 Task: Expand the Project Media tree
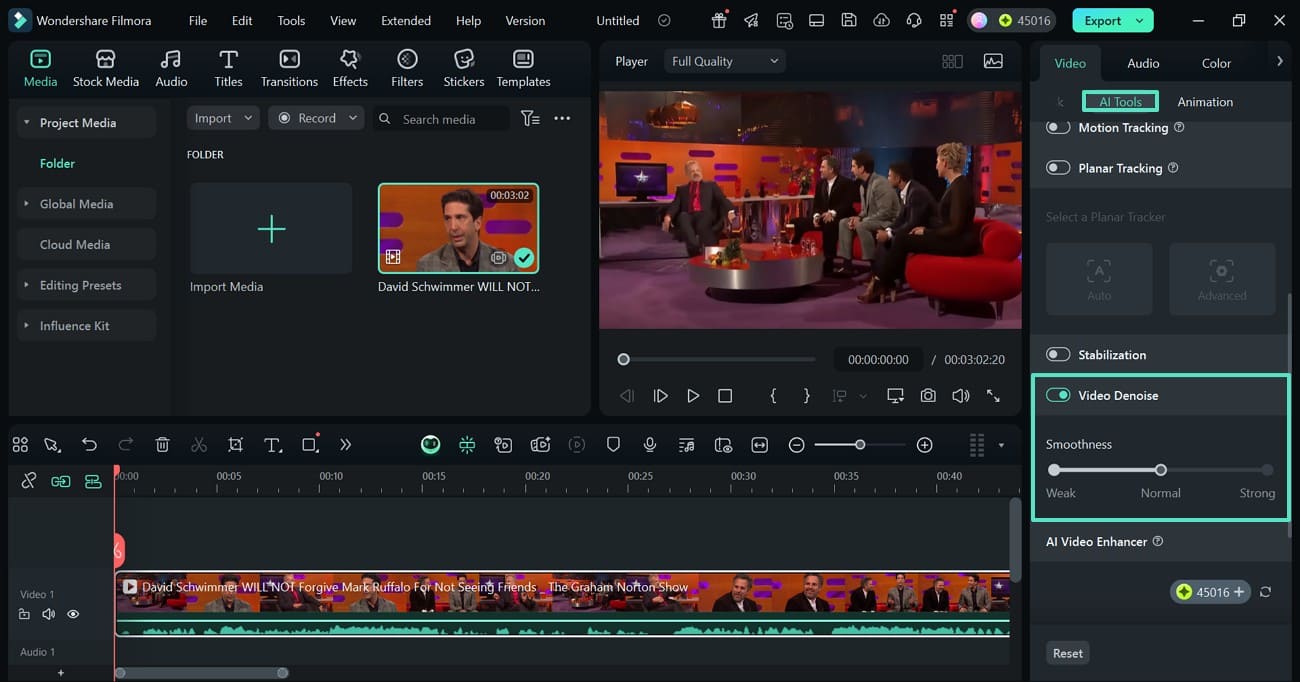click(x=27, y=123)
